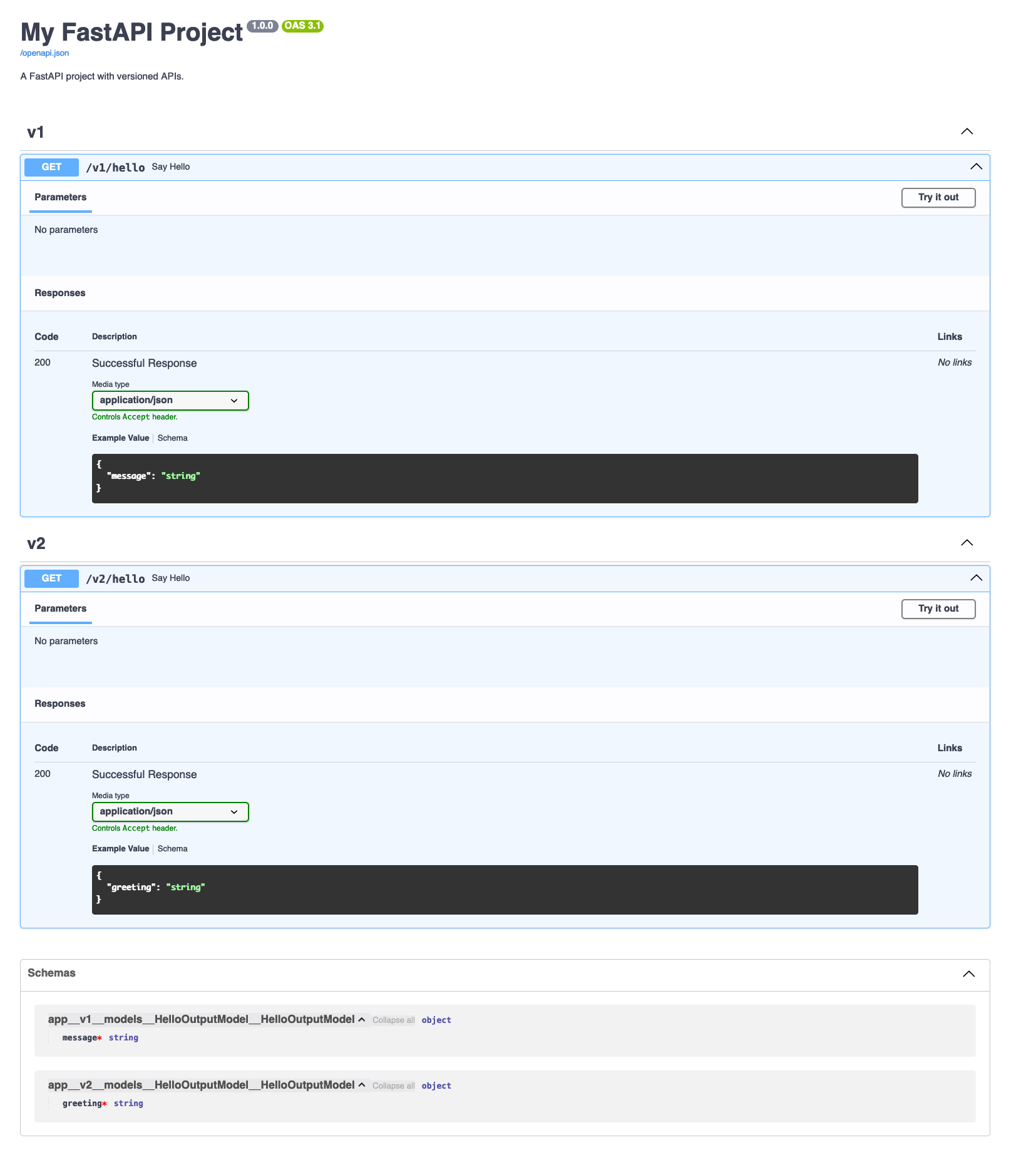Select Parameters tab under /v1/hello
The image size is (1036, 1160).
click(61, 197)
